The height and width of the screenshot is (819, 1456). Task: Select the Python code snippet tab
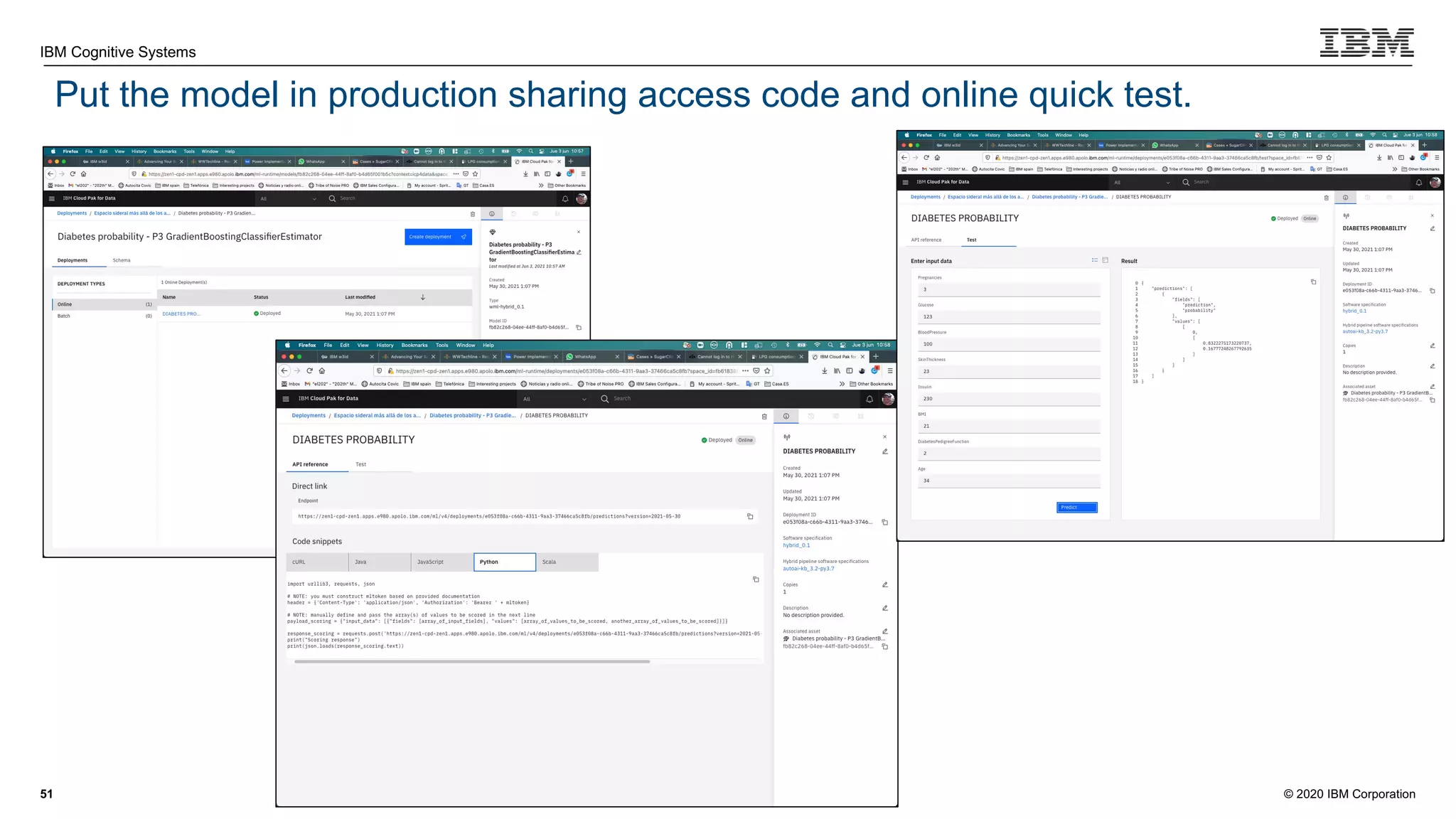(x=505, y=562)
